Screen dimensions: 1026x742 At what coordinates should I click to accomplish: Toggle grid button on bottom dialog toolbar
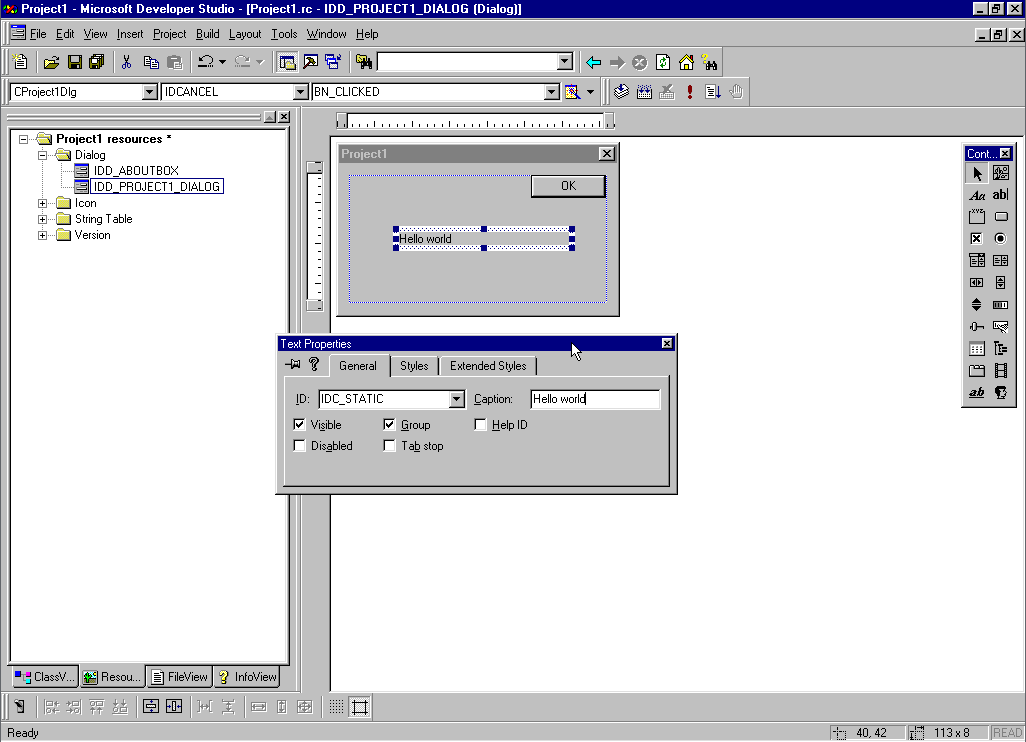click(x=336, y=707)
